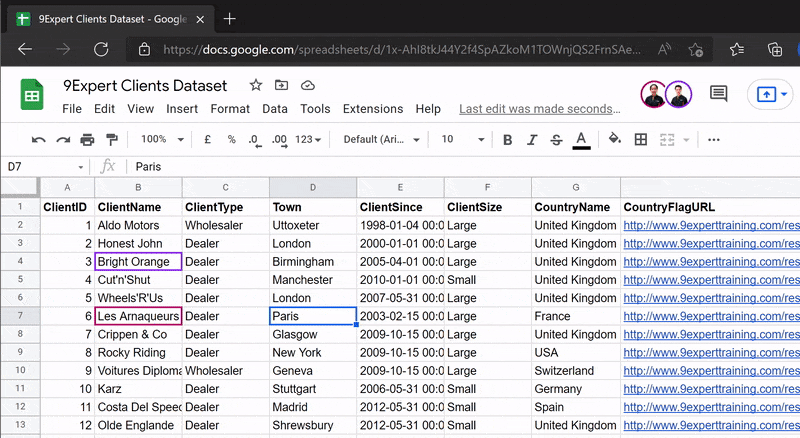The width and height of the screenshot is (800, 438).
Task: Select the Paint format tool
Action: 111,140
